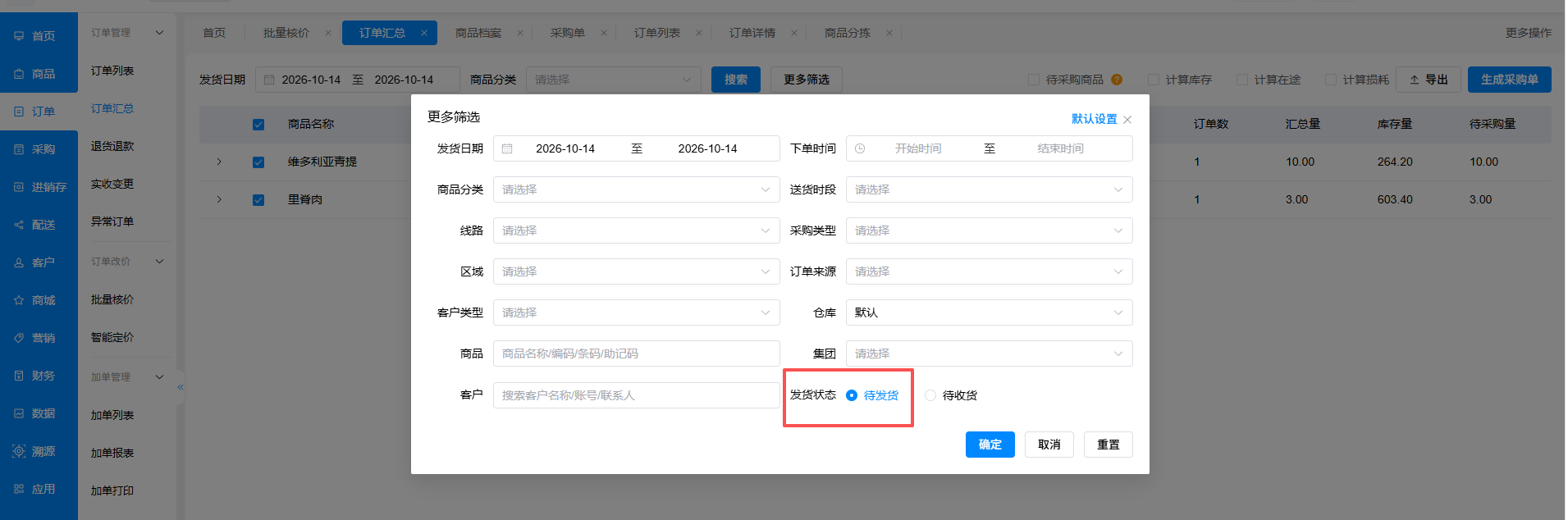Uncheck the 维多利亚青提 row checkbox
The image size is (1568, 520).
tap(258, 162)
